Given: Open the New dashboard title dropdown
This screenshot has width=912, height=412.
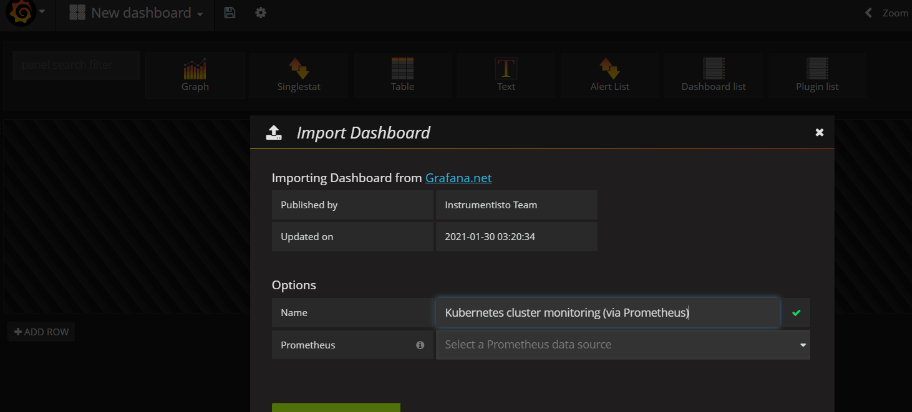Looking at the screenshot, I should pyautogui.click(x=136, y=13).
